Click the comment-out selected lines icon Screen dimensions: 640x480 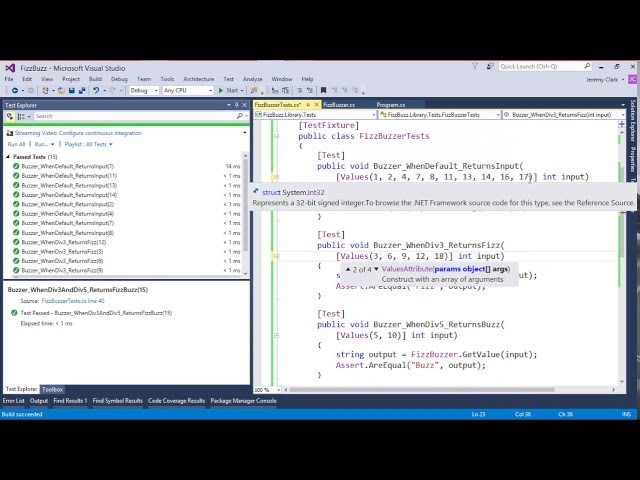tap(275, 90)
